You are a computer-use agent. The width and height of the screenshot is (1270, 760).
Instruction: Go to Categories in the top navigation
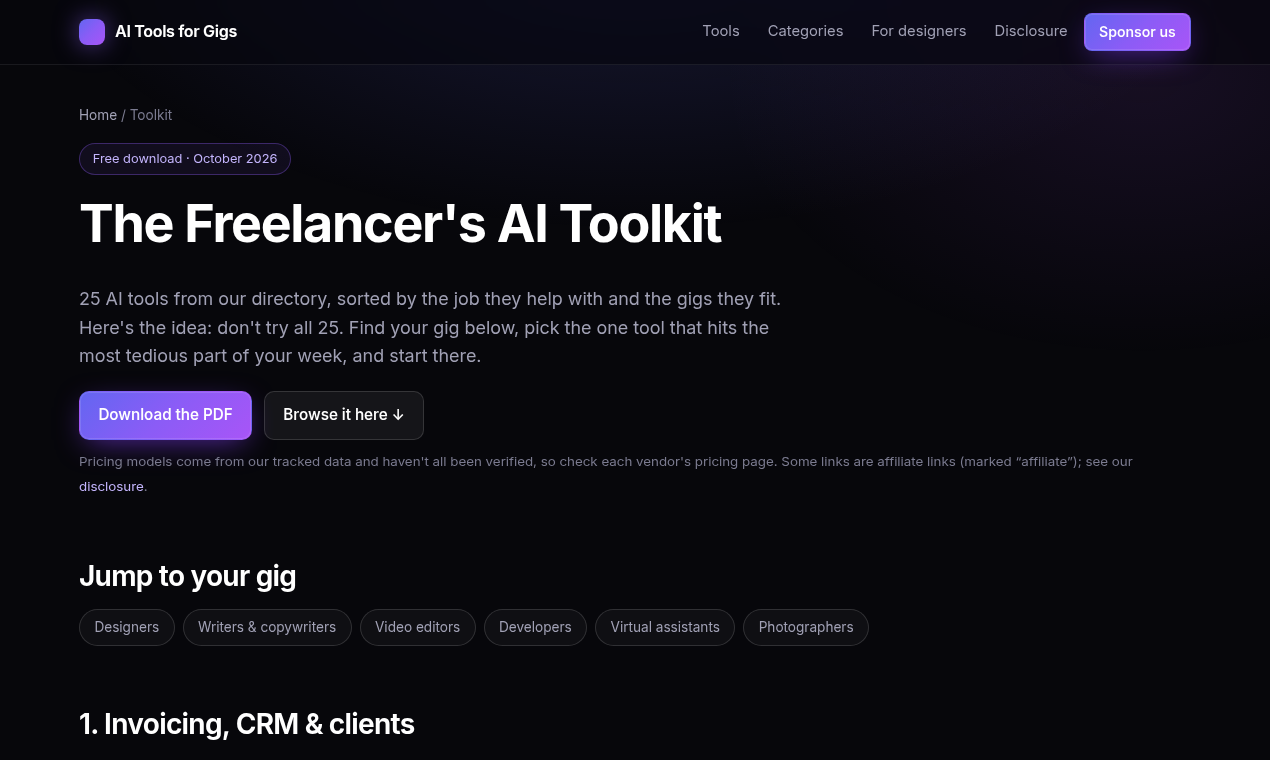coord(805,31)
